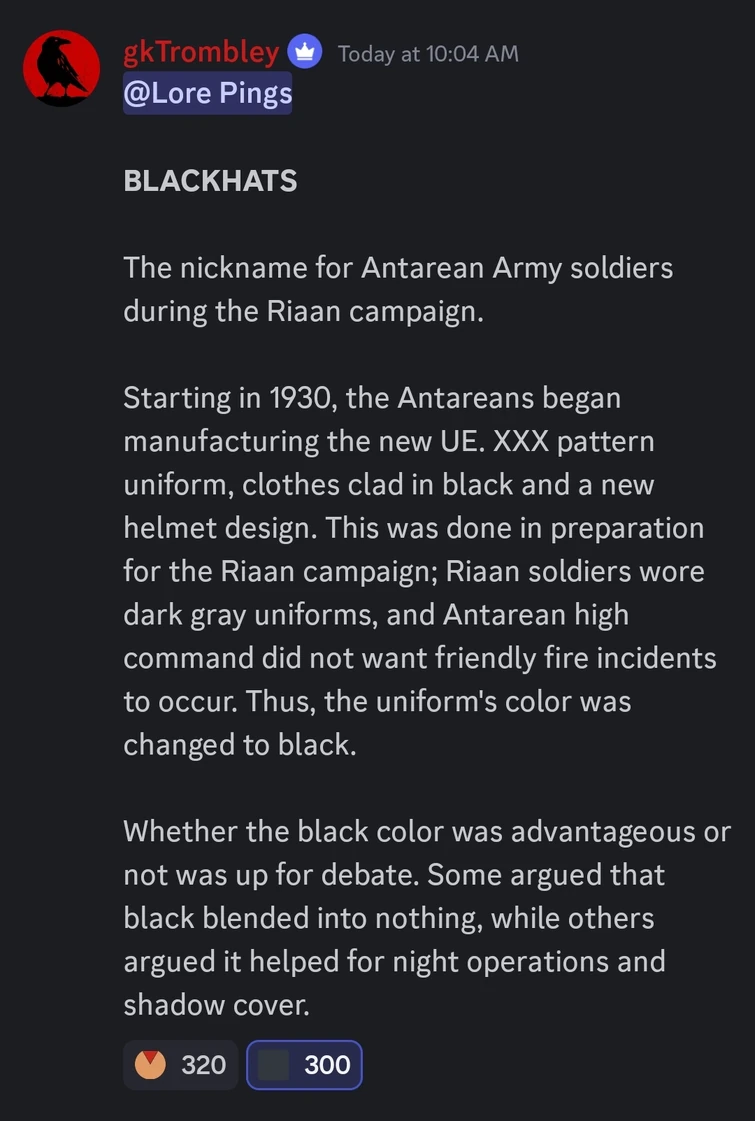Click the dark square emoji in the 300 reaction

click(274, 1065)
